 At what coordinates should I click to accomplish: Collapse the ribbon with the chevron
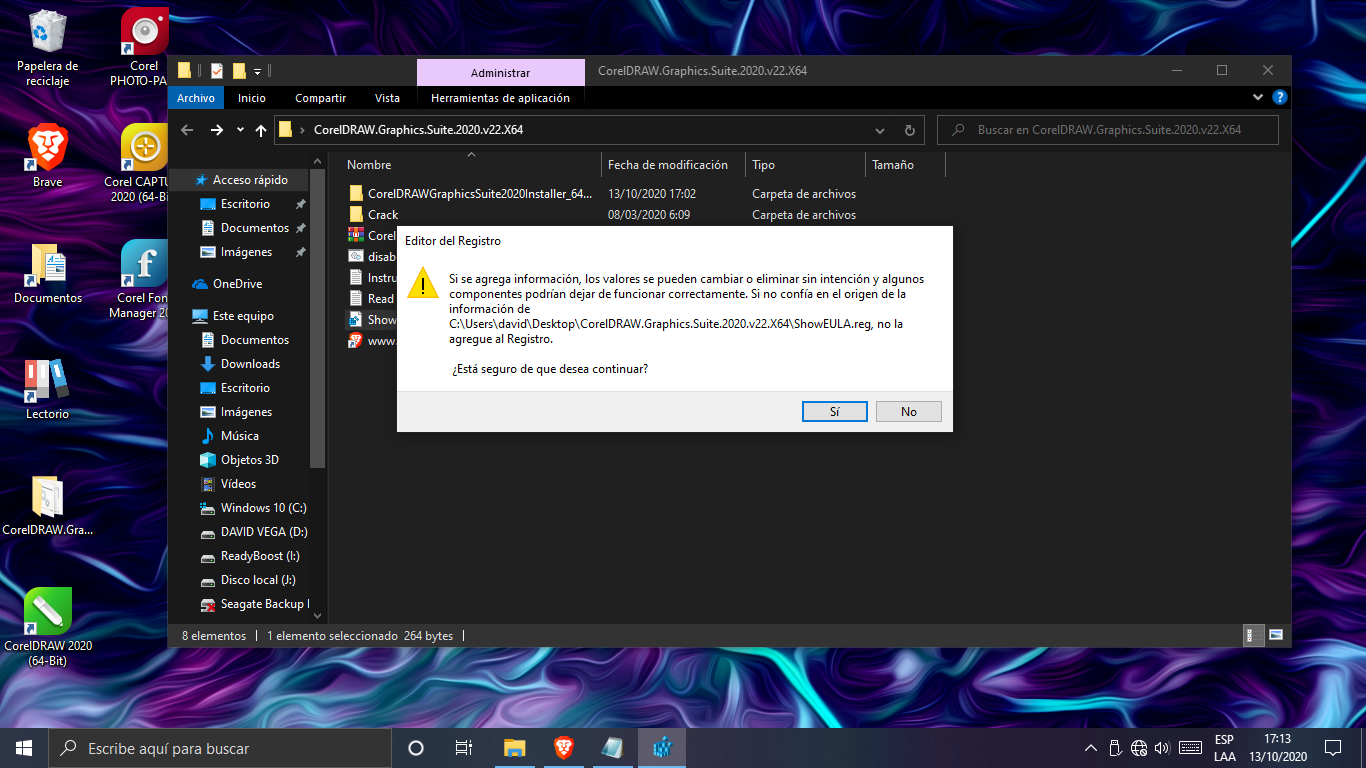(1258, 98)
